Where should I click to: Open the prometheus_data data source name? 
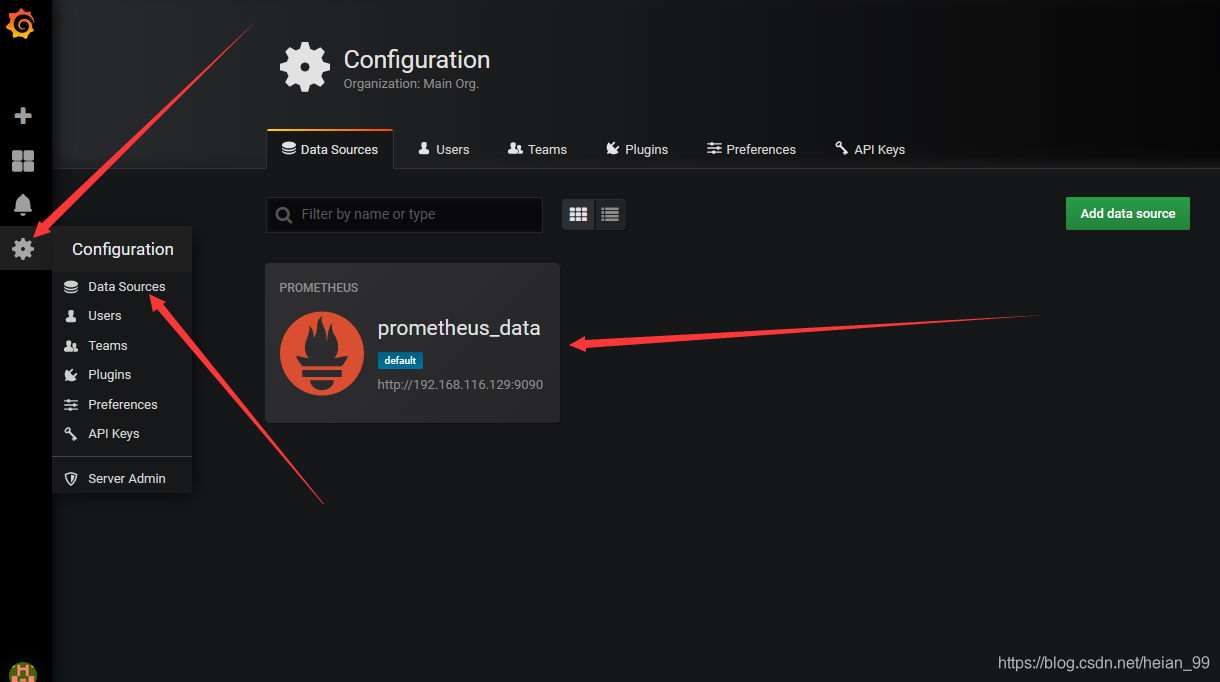[459, 328]
